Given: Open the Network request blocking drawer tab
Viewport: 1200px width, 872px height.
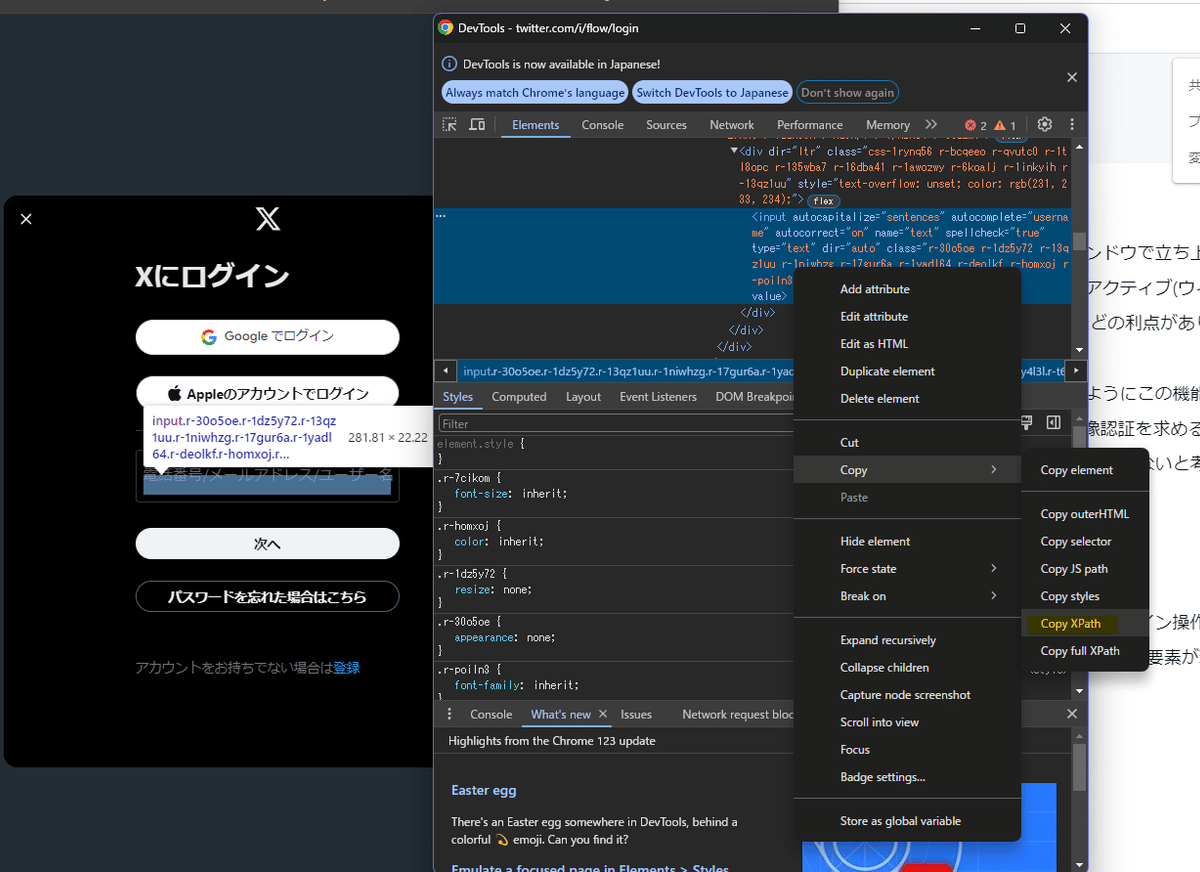Looking at the screenshot, I should click(738, 714).
